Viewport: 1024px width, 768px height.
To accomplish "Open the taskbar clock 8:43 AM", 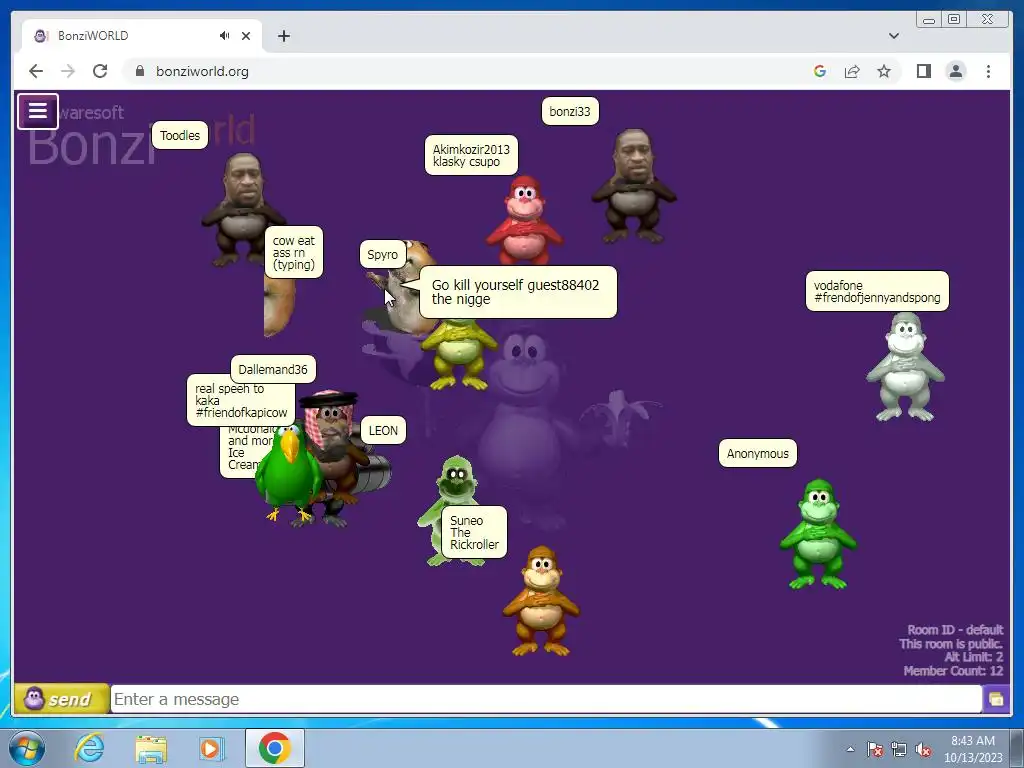I will (x=973, y=749).
